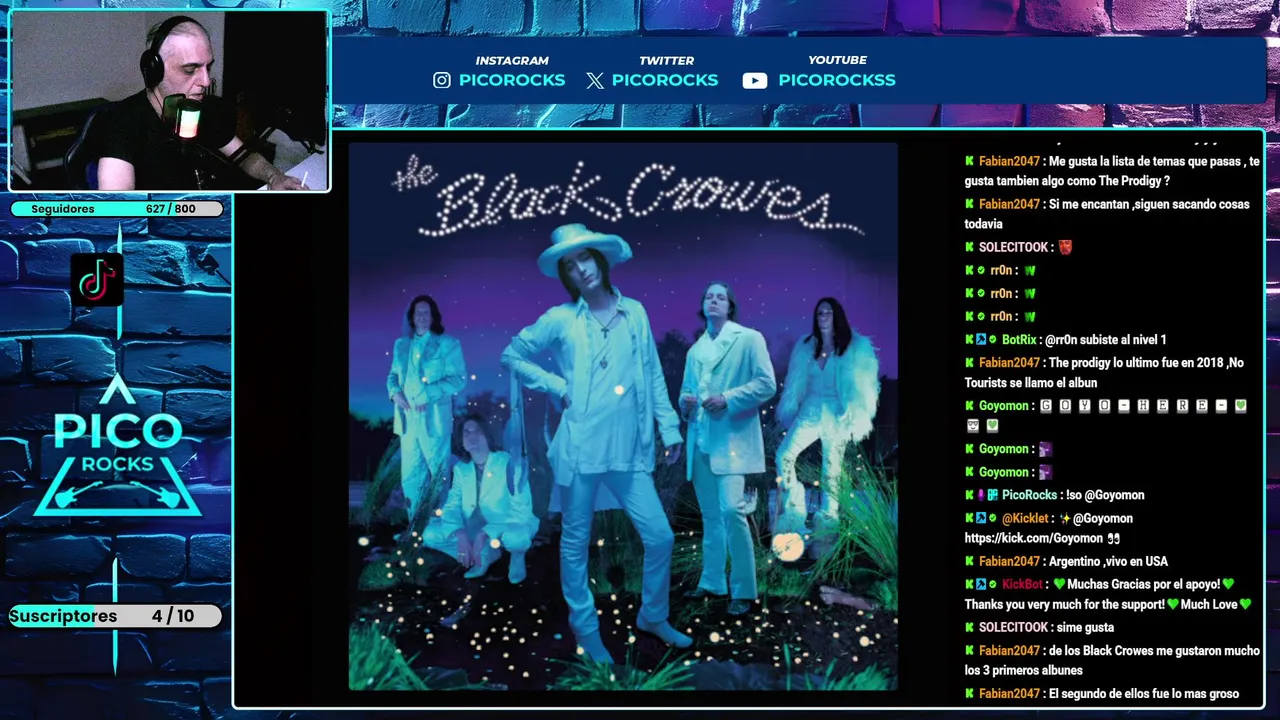The height and width of the screenshot is (720, 1280).
Task: Click the green heart before 'Muchas Gracias'
Action: click(x=1060, y=584)
